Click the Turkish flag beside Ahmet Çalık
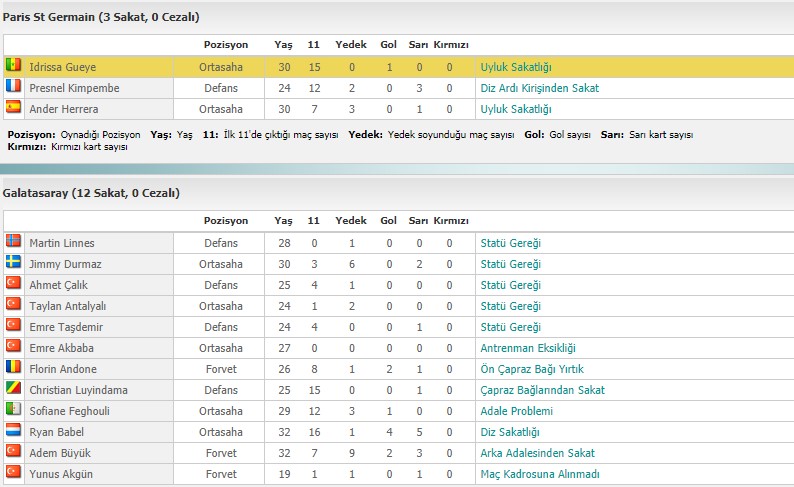The image size is (794, 487). click(x=14, y=282)
